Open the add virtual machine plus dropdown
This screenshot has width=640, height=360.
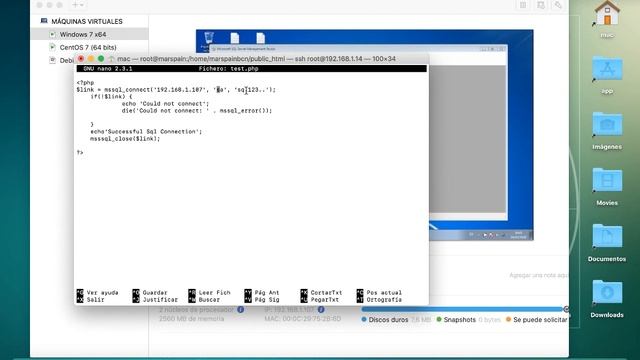[x=78, y=5]
